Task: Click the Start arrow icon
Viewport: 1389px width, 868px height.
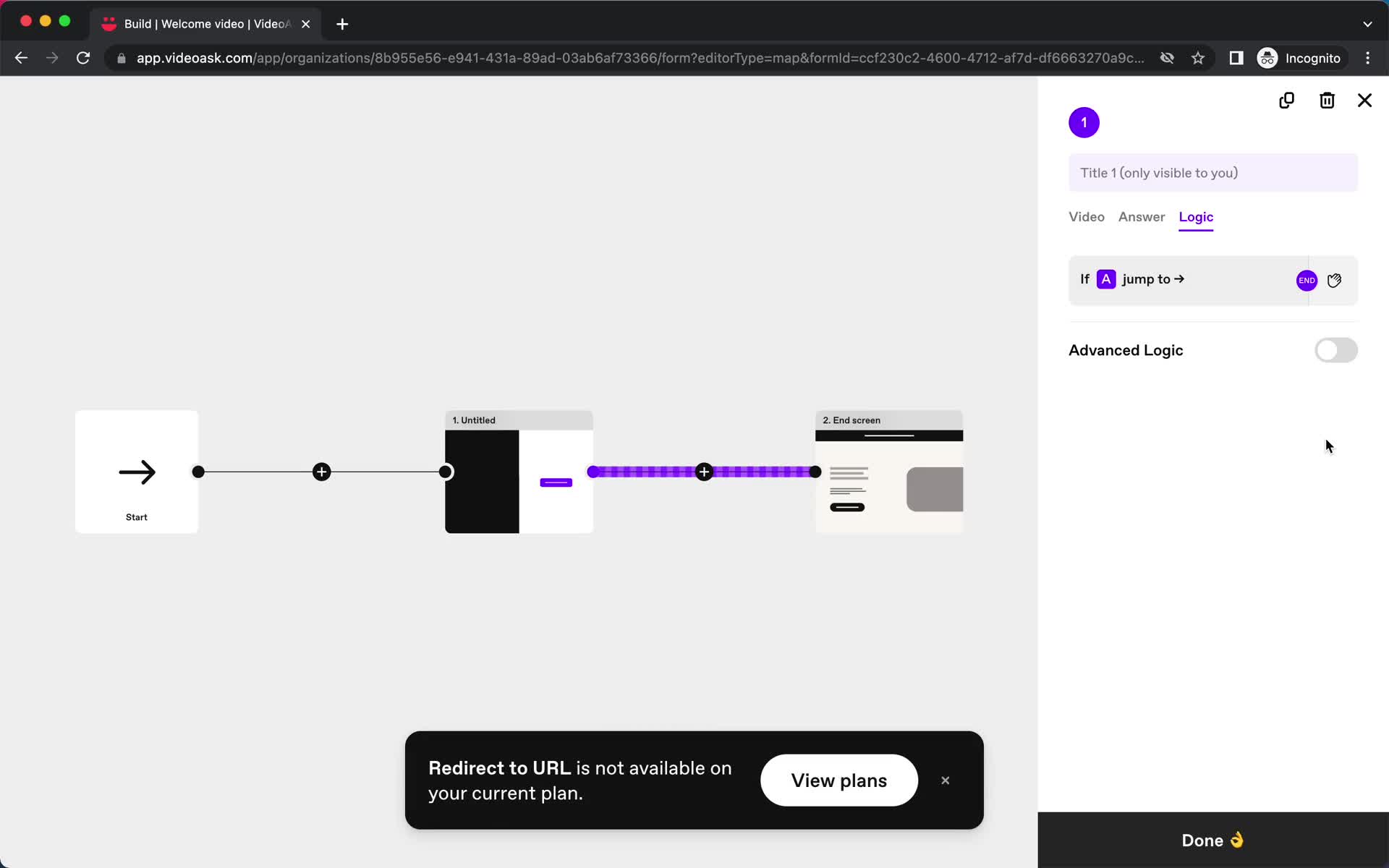Action: point(136,472)
